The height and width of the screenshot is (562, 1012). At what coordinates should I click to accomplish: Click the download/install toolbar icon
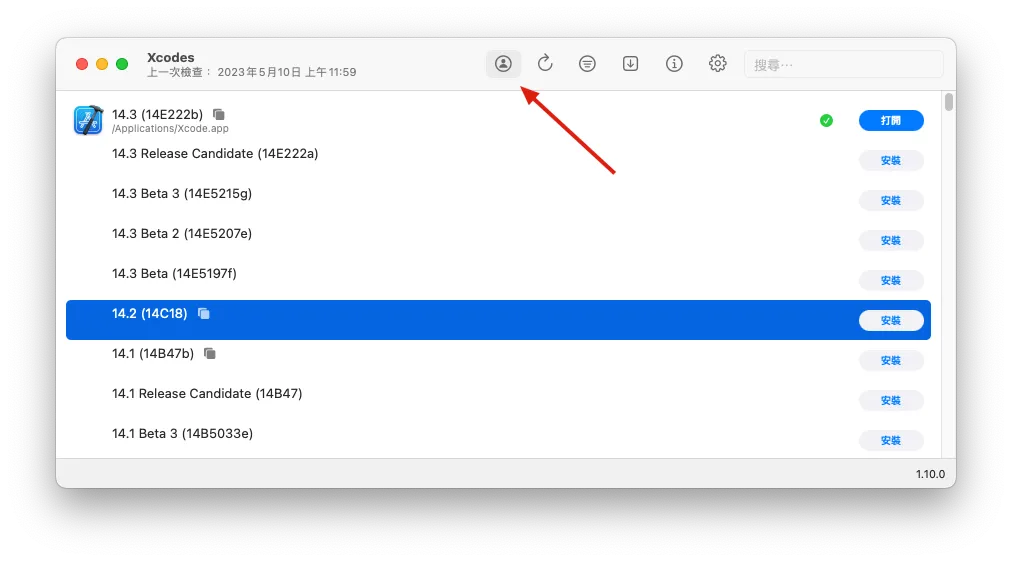(x=631, y=64)
